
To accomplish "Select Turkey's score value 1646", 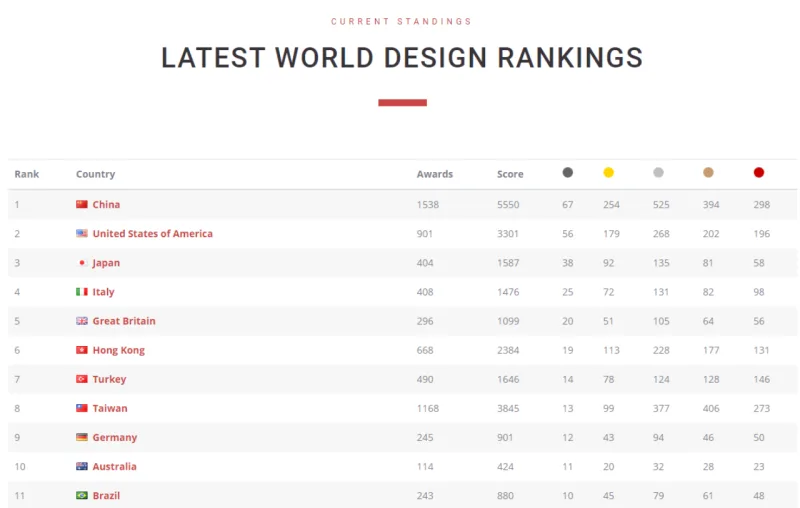I will pyautogui.click(x=508, y=379).
